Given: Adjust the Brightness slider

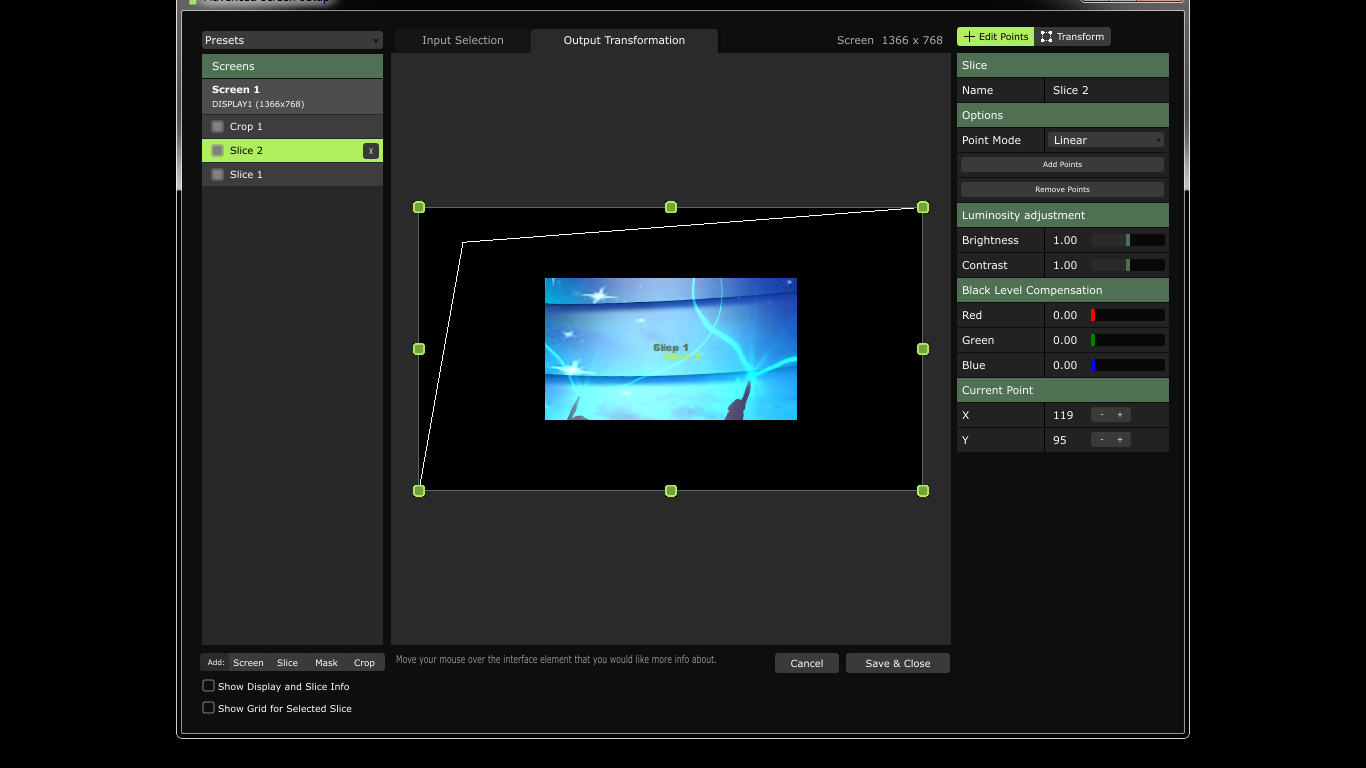Looking at the screenshot, I should click(x=1128, y=240).
